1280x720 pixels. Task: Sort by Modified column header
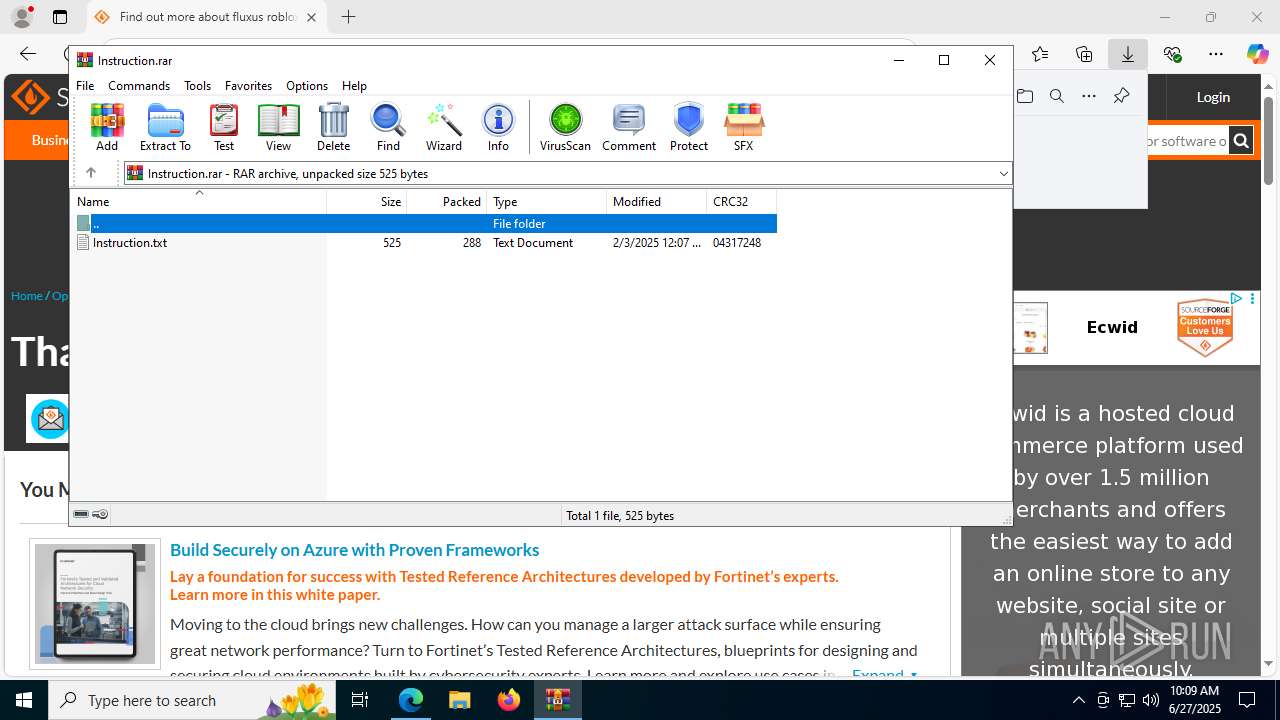click(656, 201)
